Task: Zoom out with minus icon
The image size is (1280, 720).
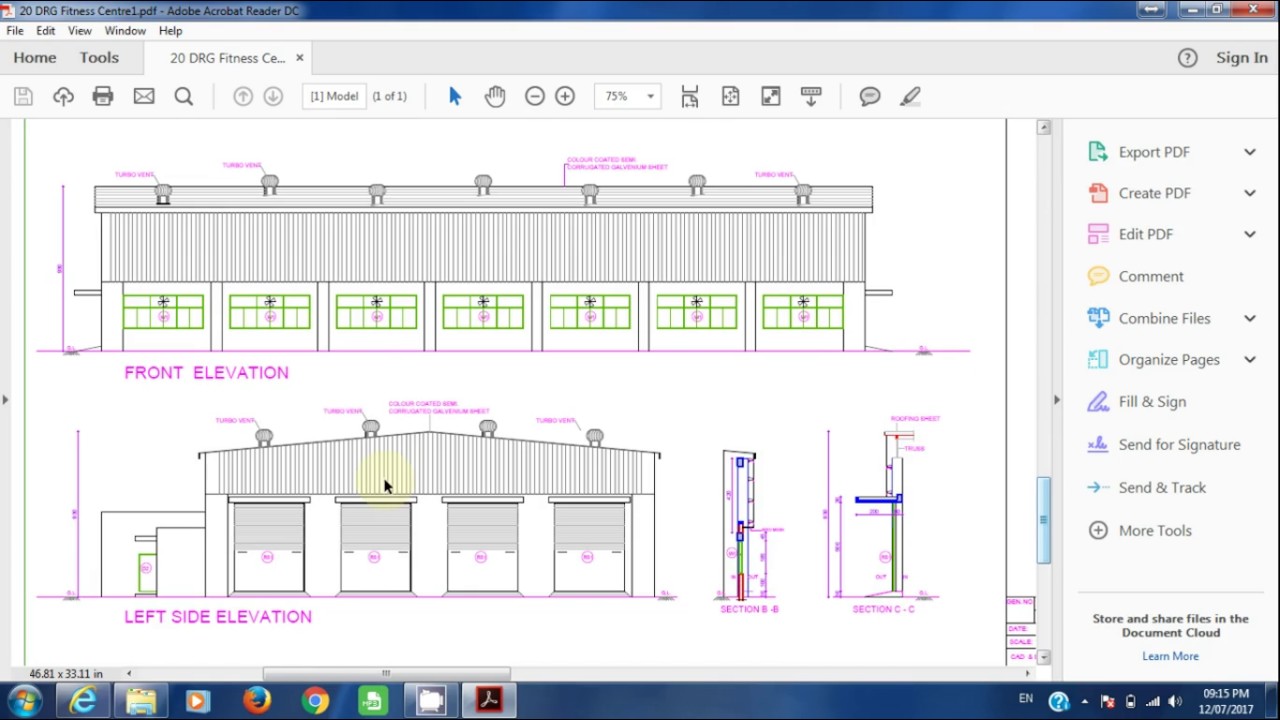Action: pos(535,96)
